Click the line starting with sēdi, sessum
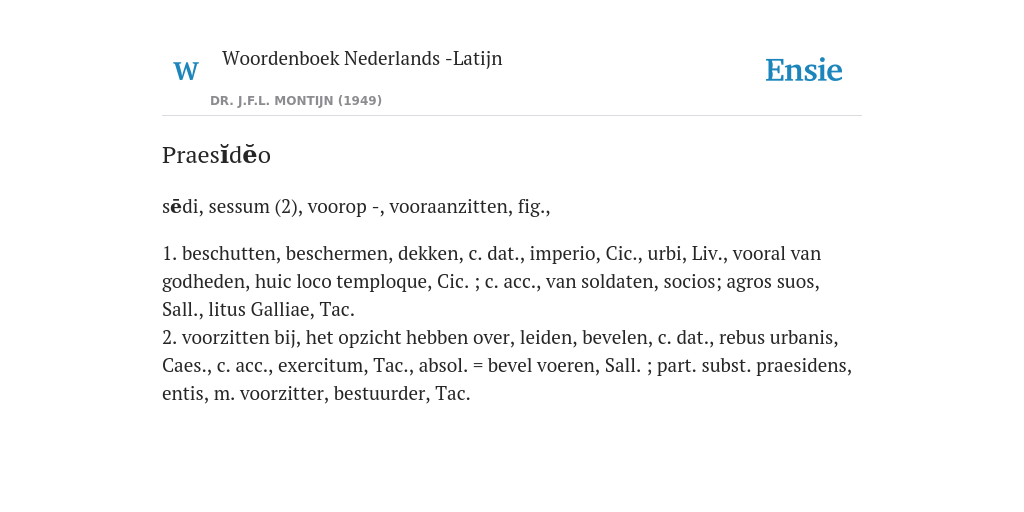Image resolution: width=1024 pixels, height=512 pixels. point(356,206)
